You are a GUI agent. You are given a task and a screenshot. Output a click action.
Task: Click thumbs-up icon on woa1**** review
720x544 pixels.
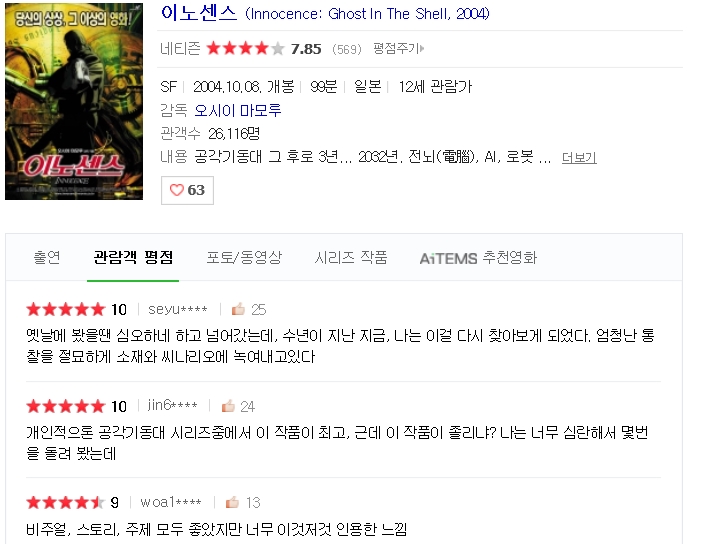[232, 503]
